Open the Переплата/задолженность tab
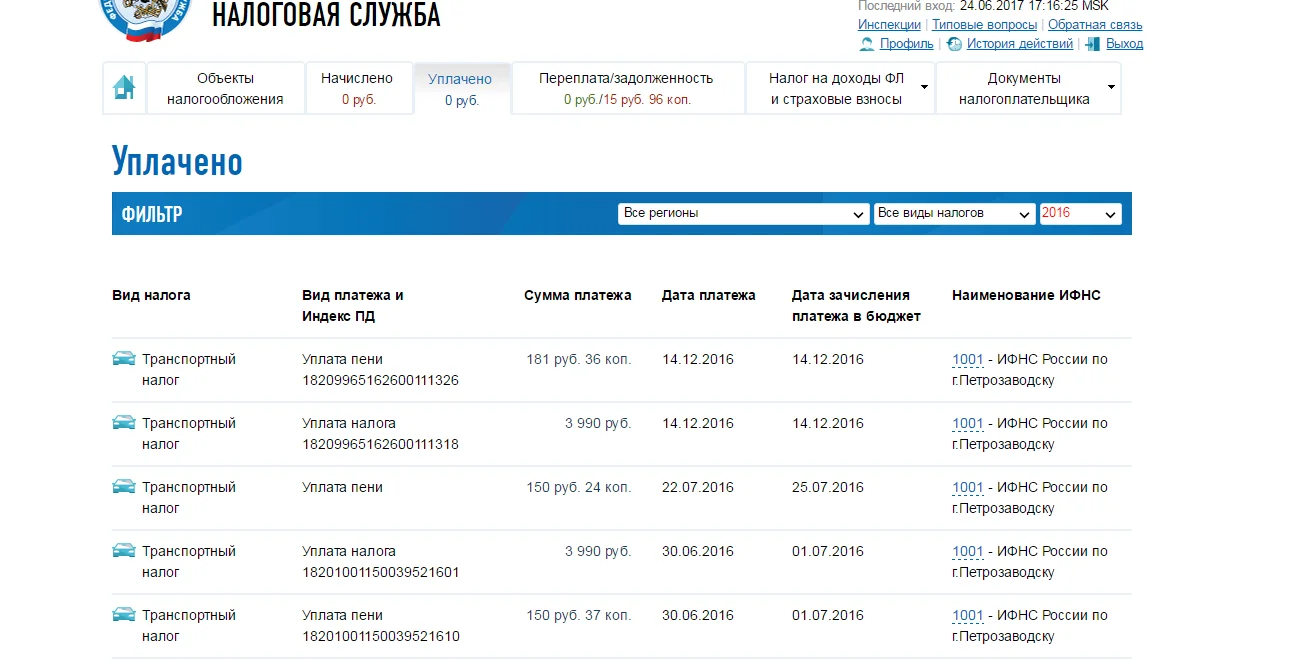The width and height of the screenshot is (1292, 662). click(627, 88)
